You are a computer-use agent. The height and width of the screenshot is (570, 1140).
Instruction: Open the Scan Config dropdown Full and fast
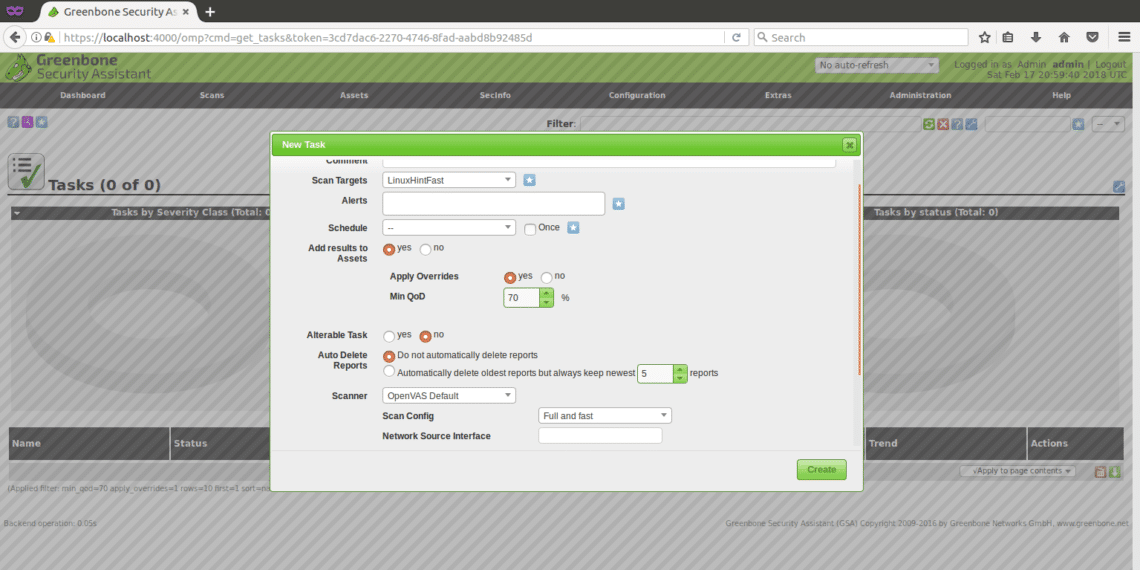pyautogui.click(x=605, y=416)
